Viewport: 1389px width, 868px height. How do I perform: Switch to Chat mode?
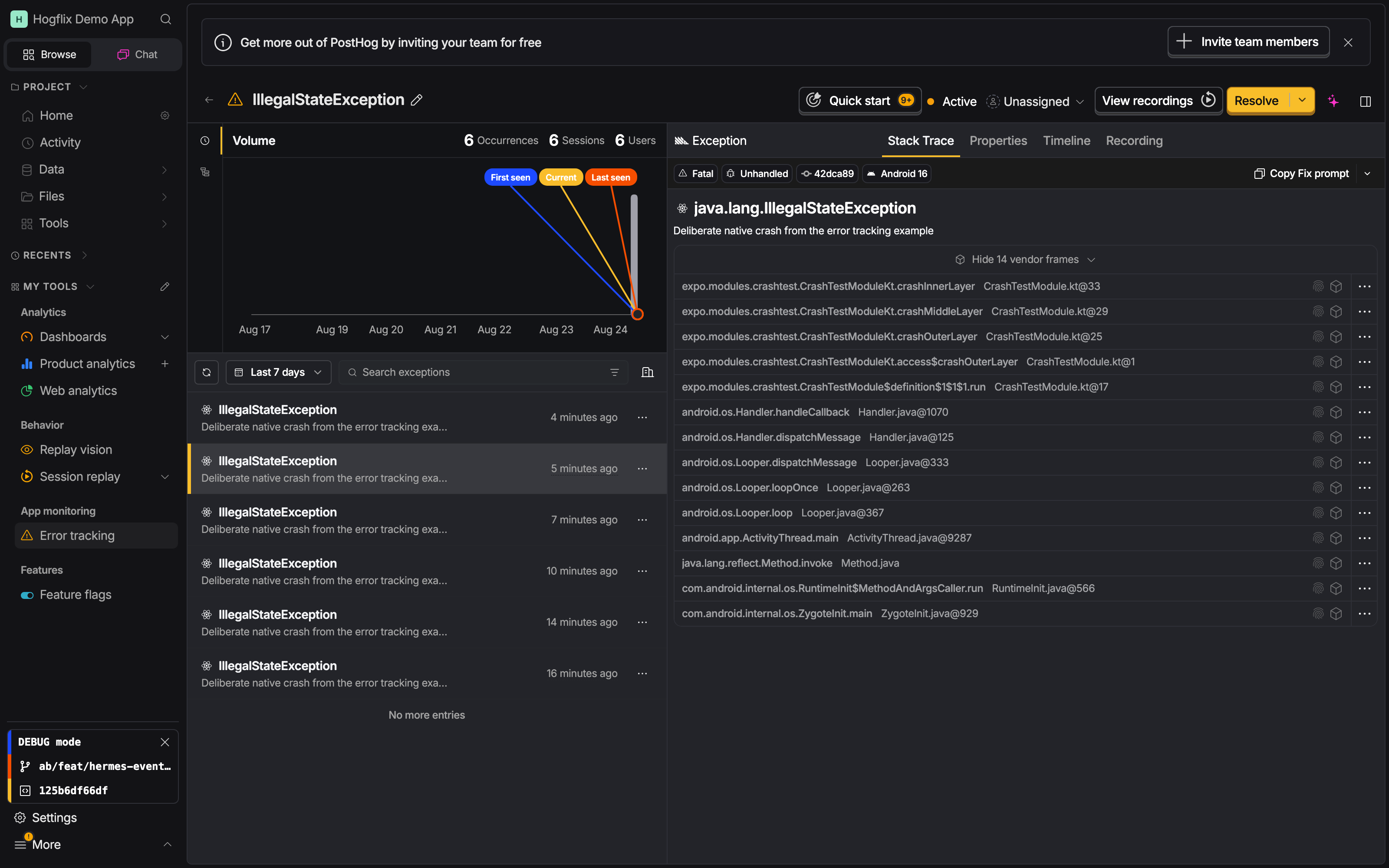[137, 55]
